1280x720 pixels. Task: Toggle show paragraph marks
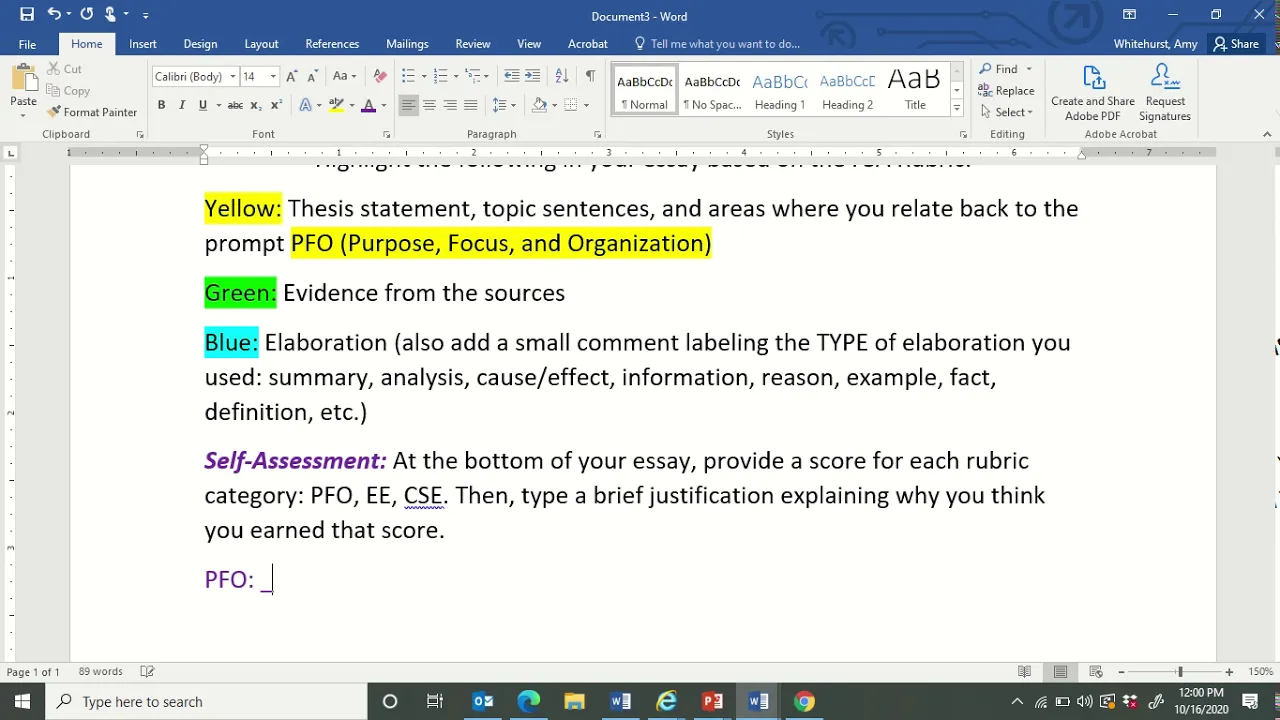coord(590,76)
